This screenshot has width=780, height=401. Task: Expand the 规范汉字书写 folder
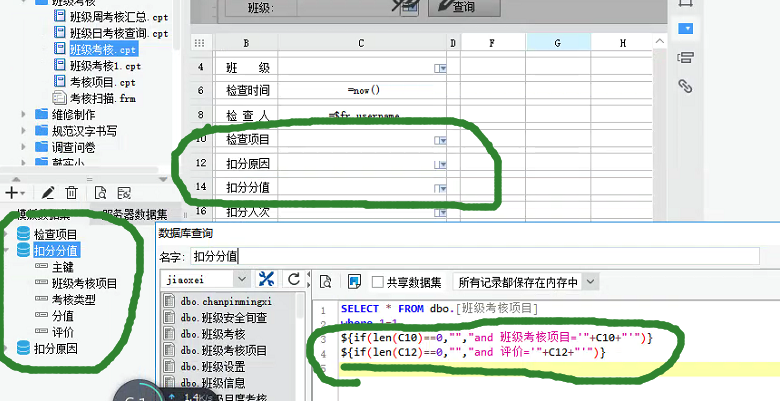coord(23,131)
